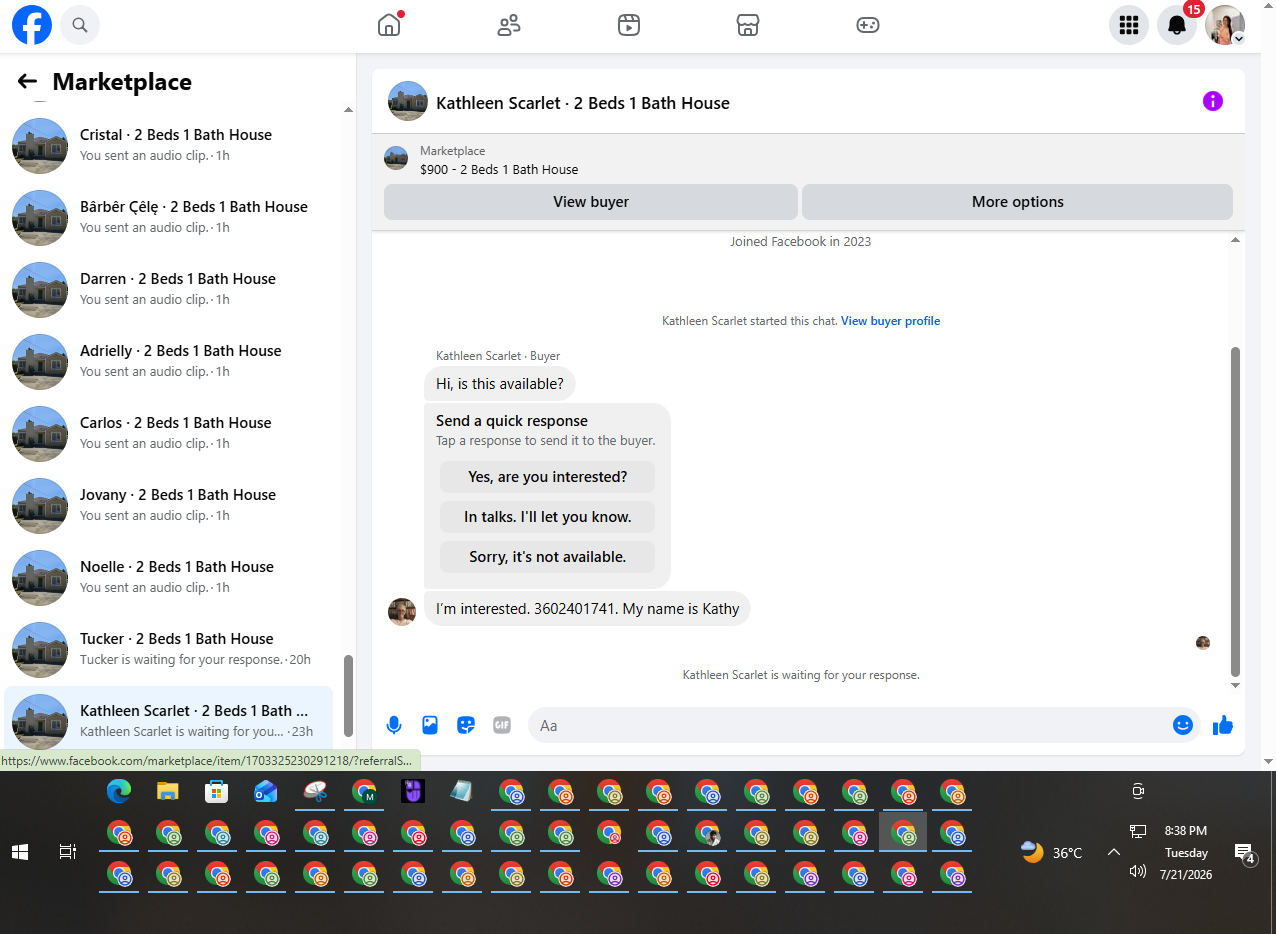Go back using the Marketplace arrow
The width and height of the screenshot is (1276, 934).
(27, 82)
